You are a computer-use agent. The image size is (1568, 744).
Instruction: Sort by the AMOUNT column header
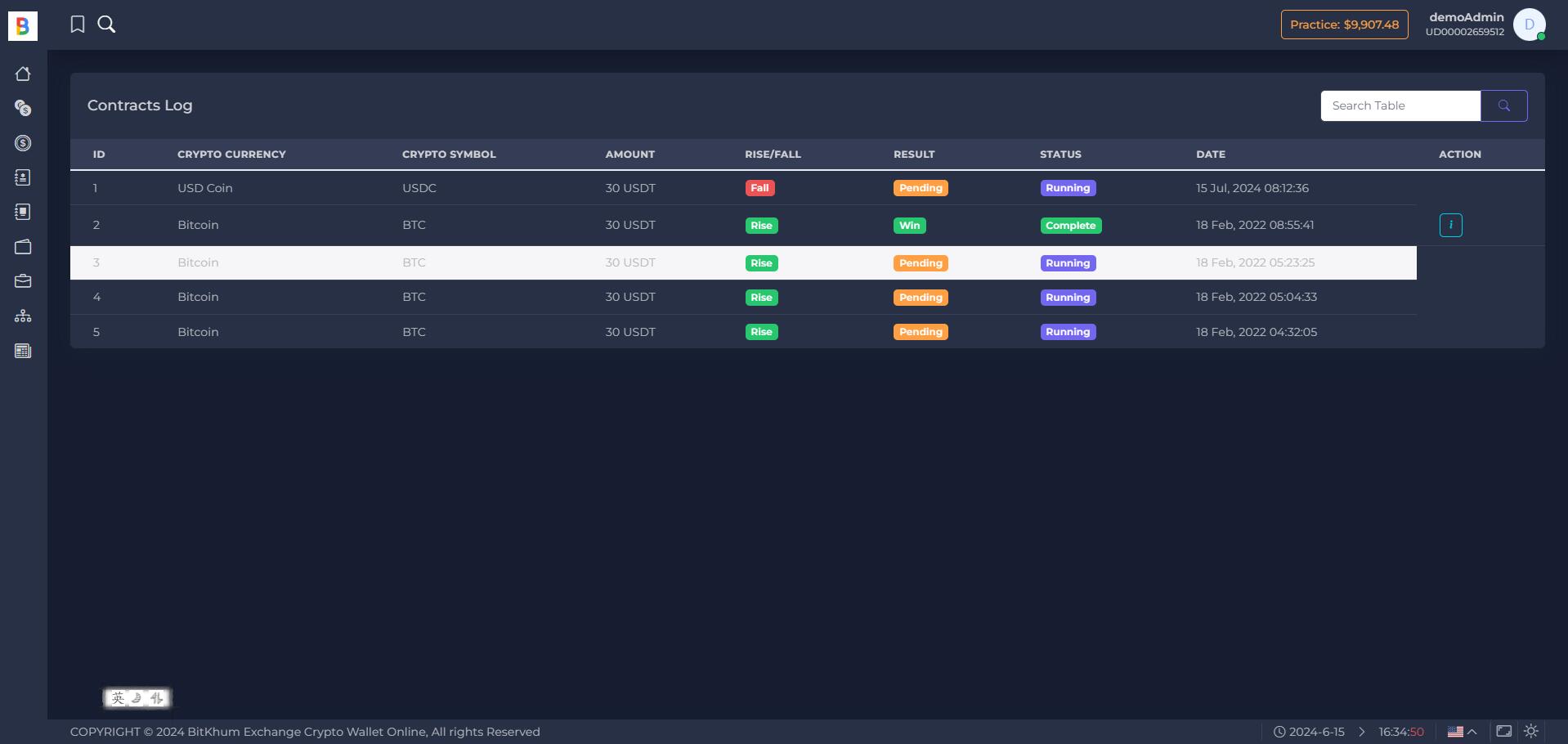tap(630, 154)
